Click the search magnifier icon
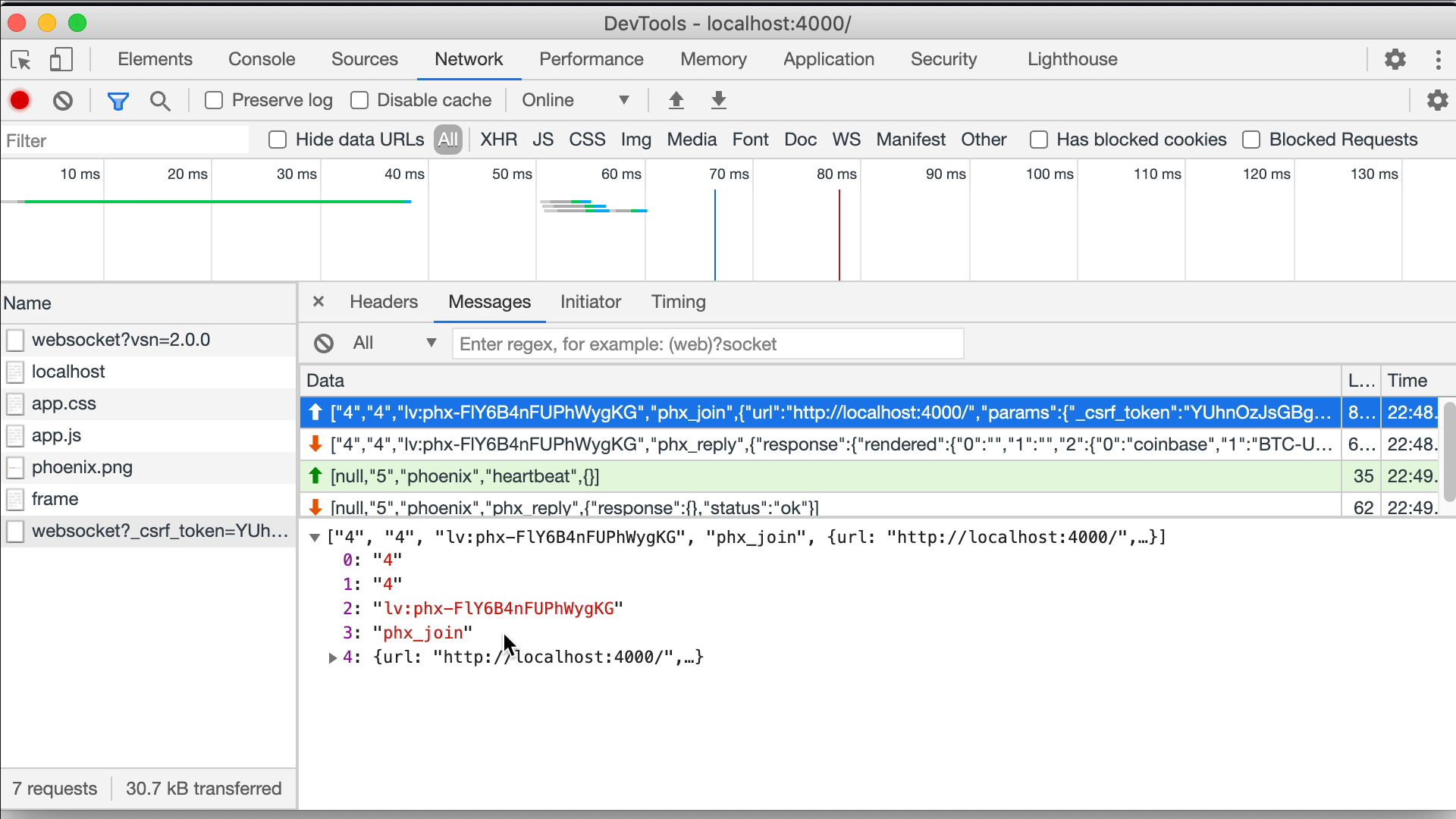 160,100
